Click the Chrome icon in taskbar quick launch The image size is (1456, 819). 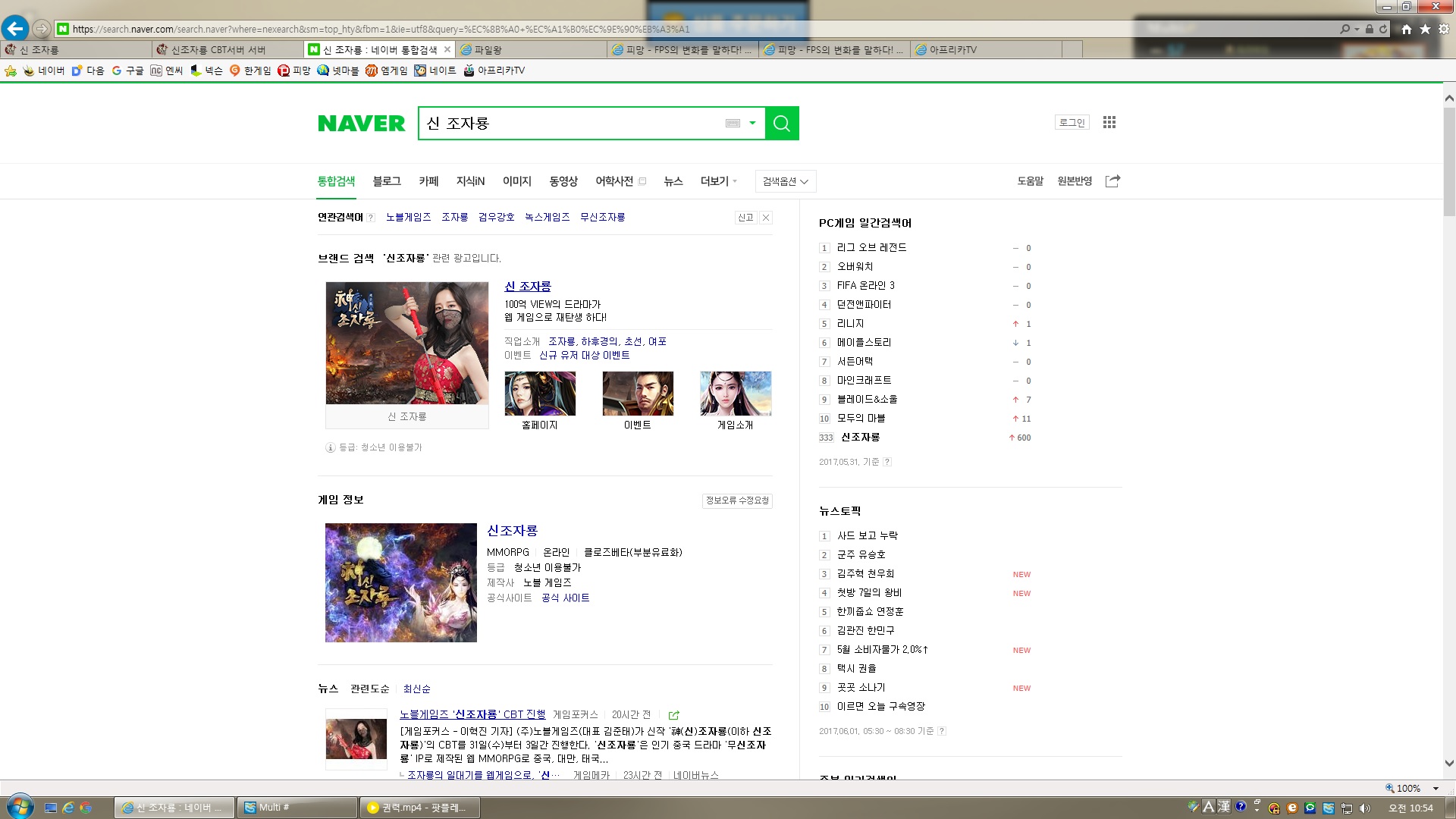[86, 808]
